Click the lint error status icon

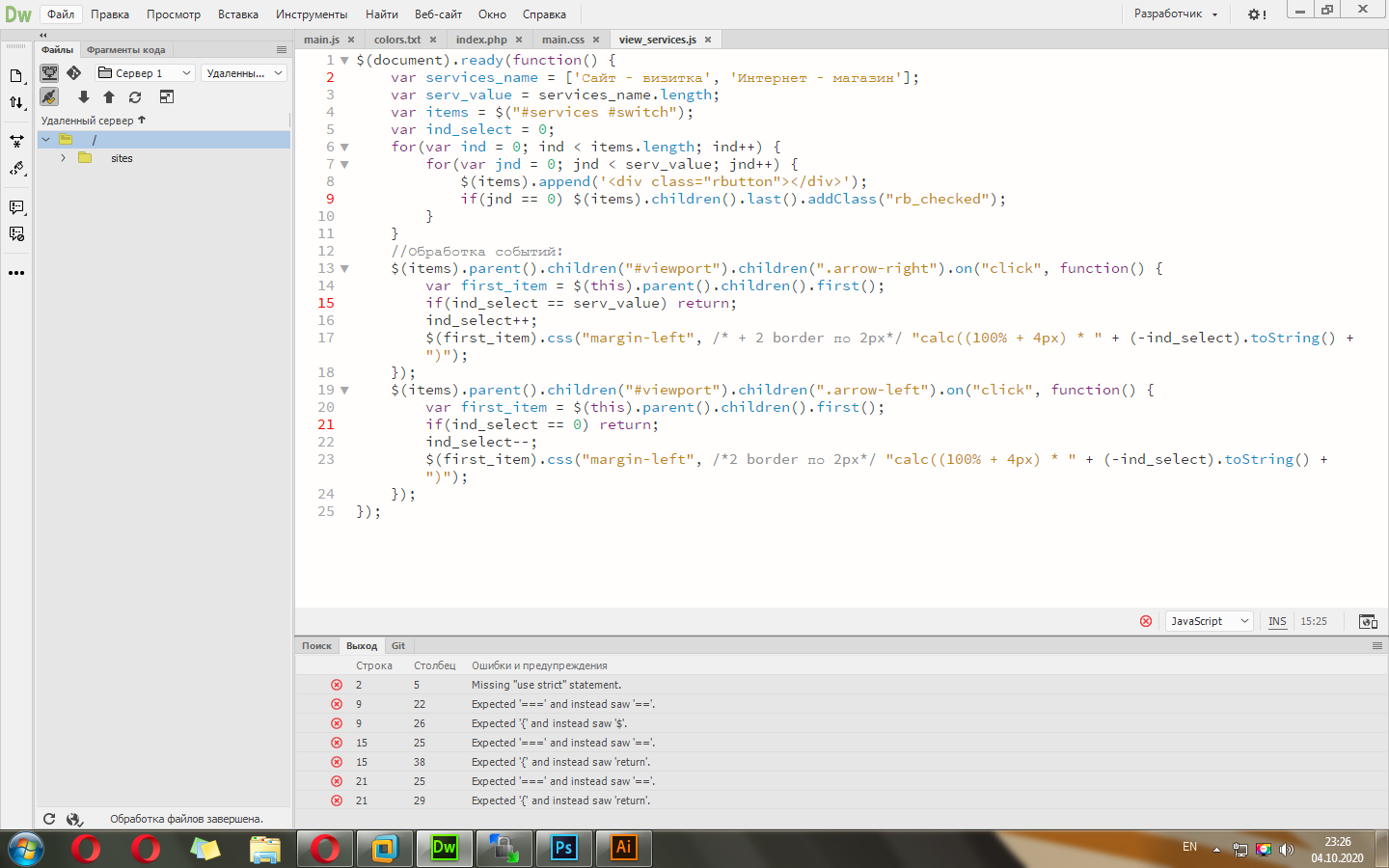1146,621
